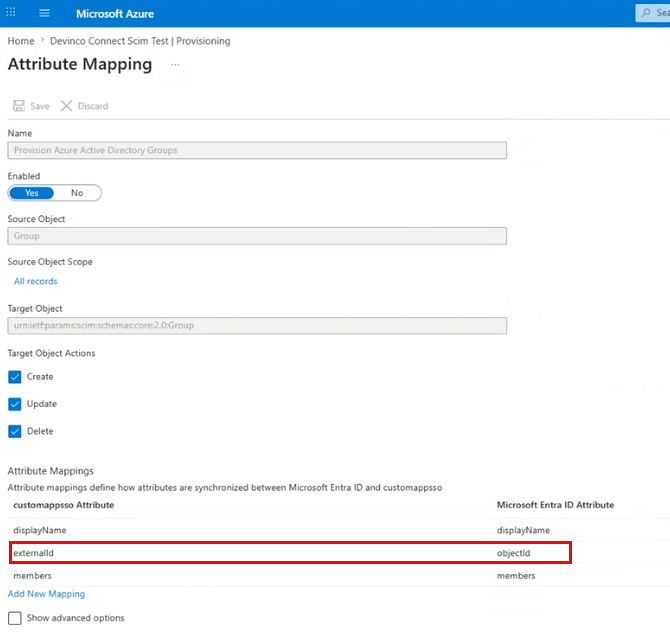Click the Create checkbox label text
670x636 pixels.
40,377
